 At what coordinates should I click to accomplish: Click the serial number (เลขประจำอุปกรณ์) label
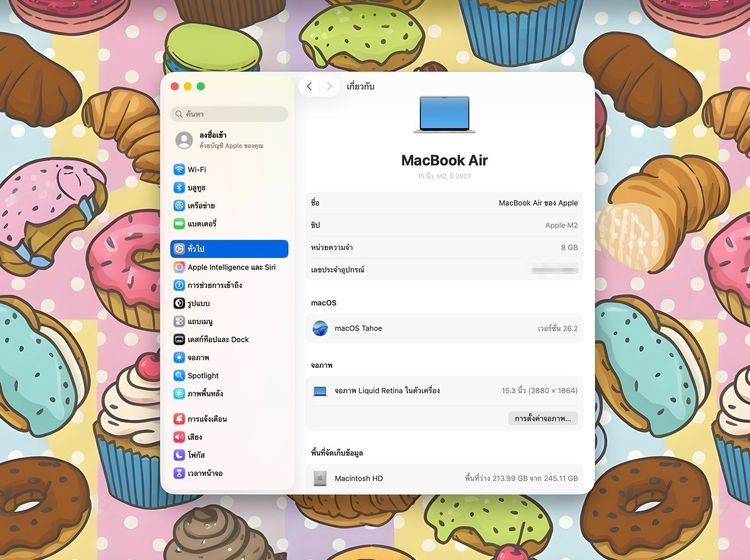tap(338, 270)
